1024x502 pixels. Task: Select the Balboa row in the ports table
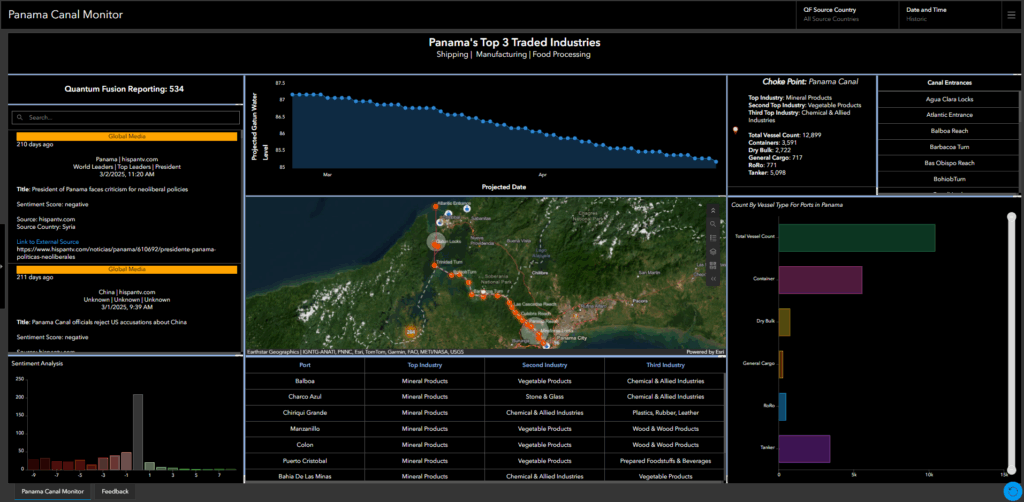coord(305,381)
